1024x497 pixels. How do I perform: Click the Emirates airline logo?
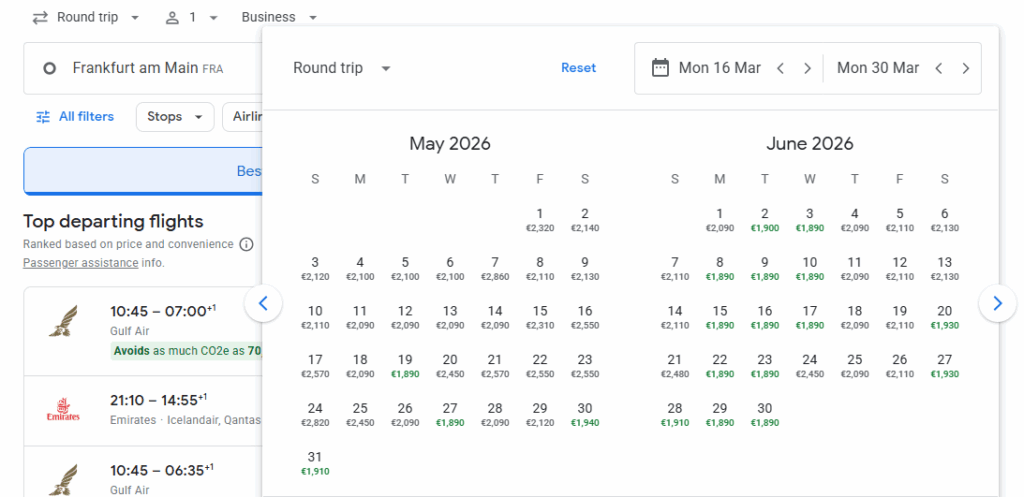(x=63, y=410)
